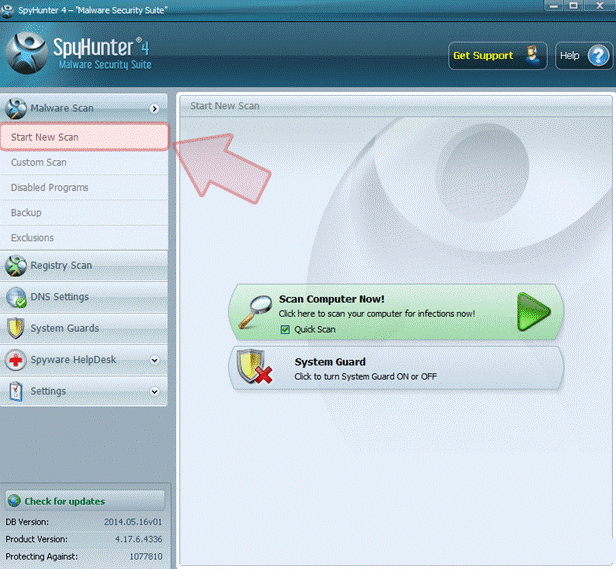Click the 'Start New Scan' panel heading

coord(225,106)
